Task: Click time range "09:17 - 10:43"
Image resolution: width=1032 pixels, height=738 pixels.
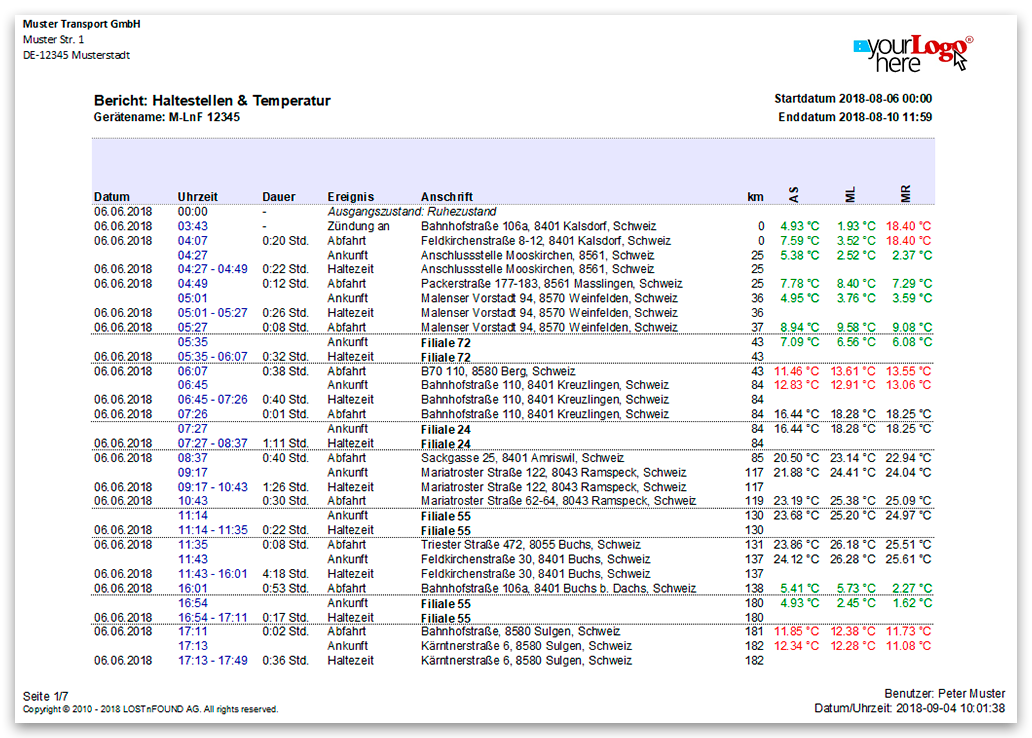Action: point(213,487)
